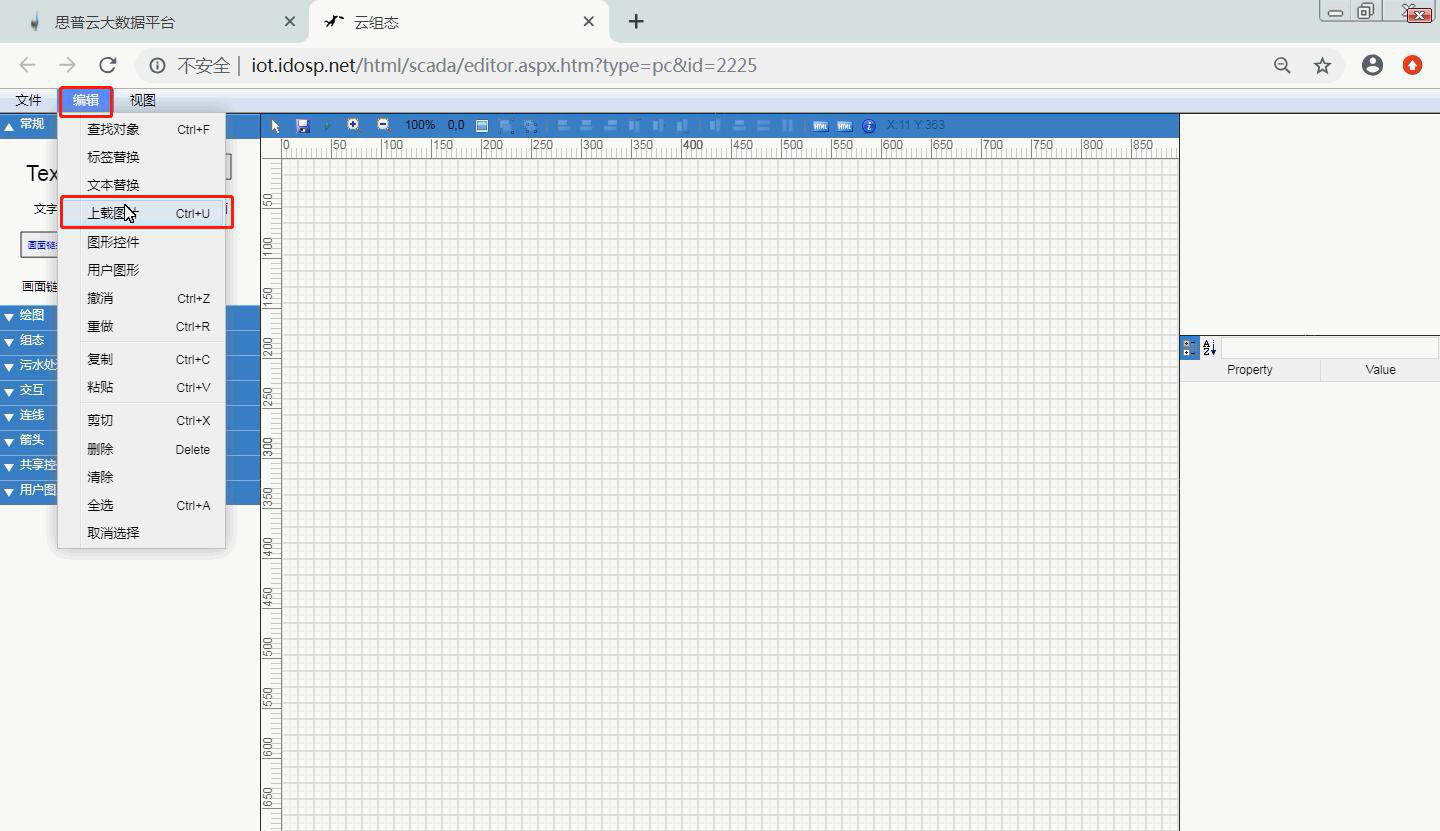Click the save floppy disk icon
This screenshot has height=831, width=1440.
302,126
